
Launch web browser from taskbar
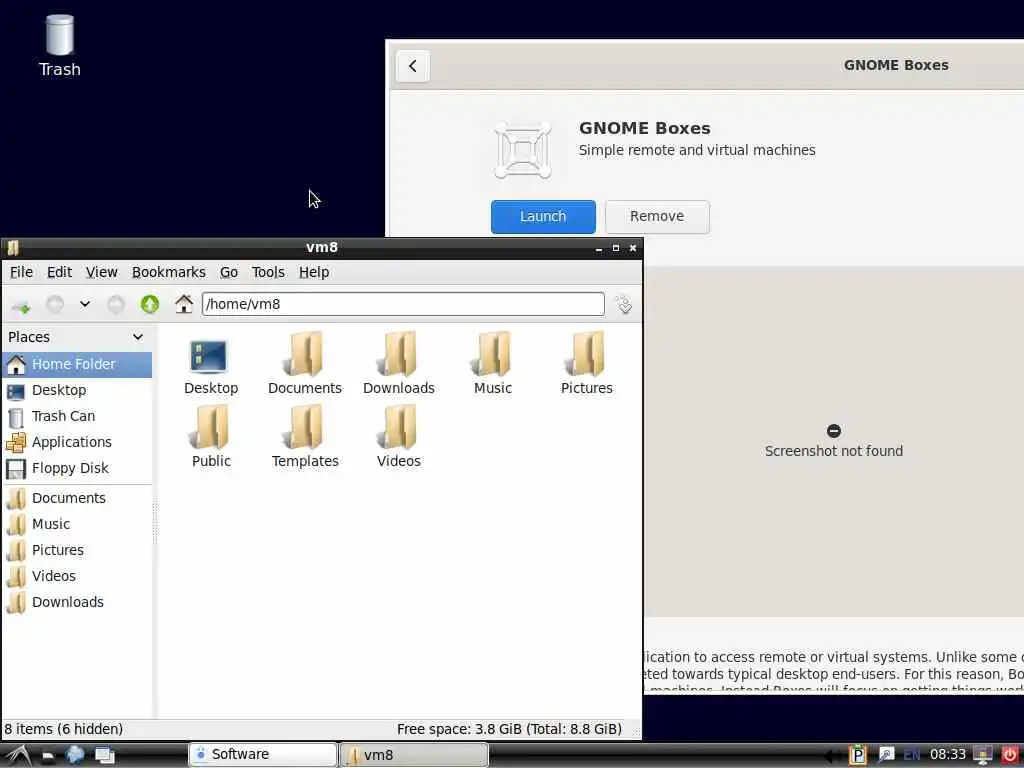[x=75, y=756]
